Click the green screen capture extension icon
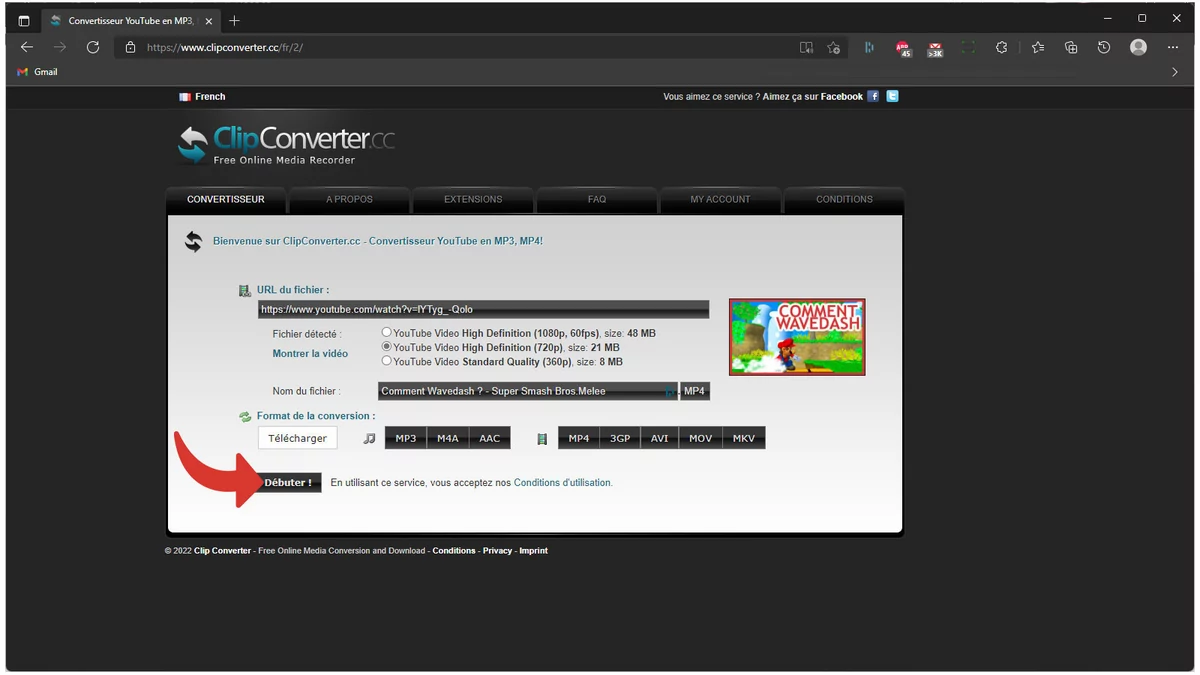Screen dimensions: 1200x675 [x=968, y=47]
